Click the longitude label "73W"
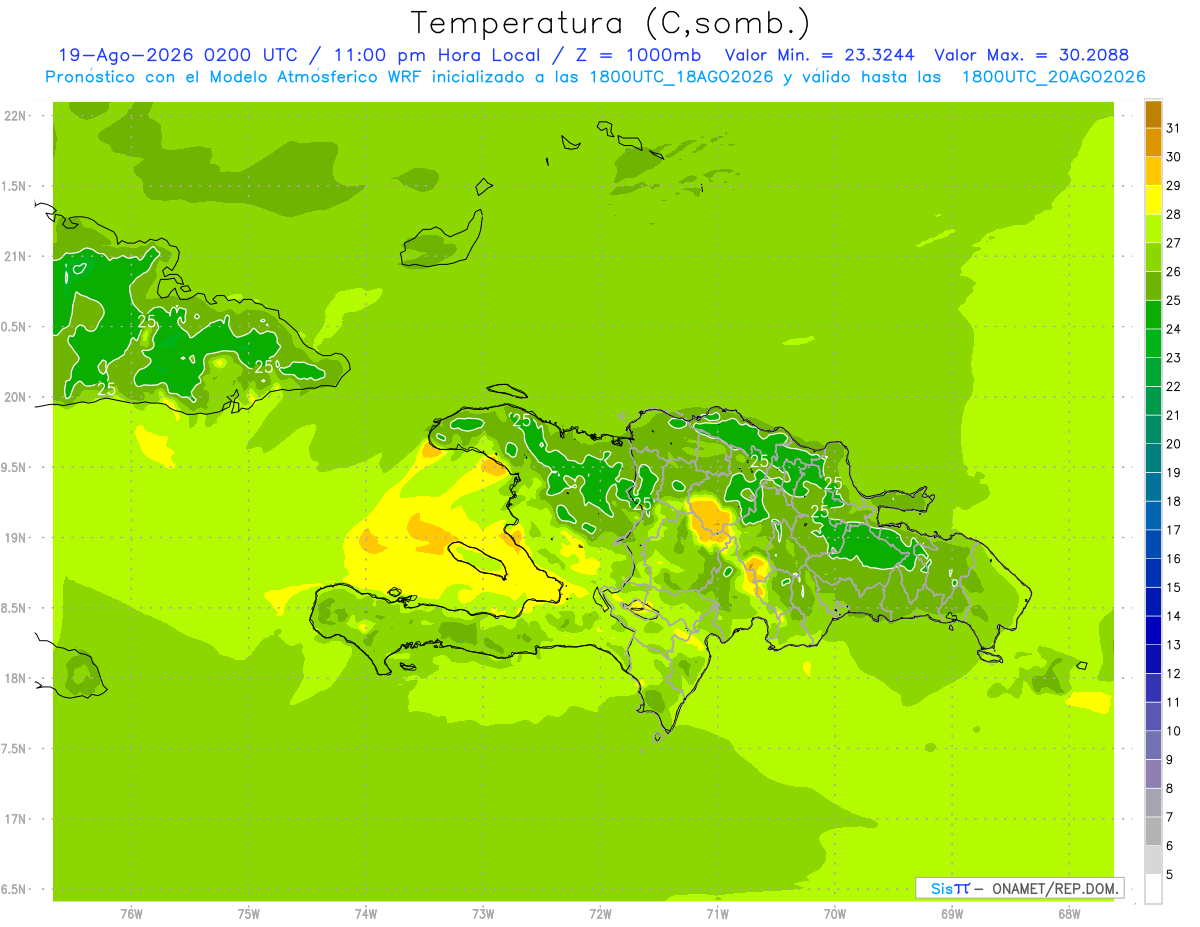 pos(483,913)
